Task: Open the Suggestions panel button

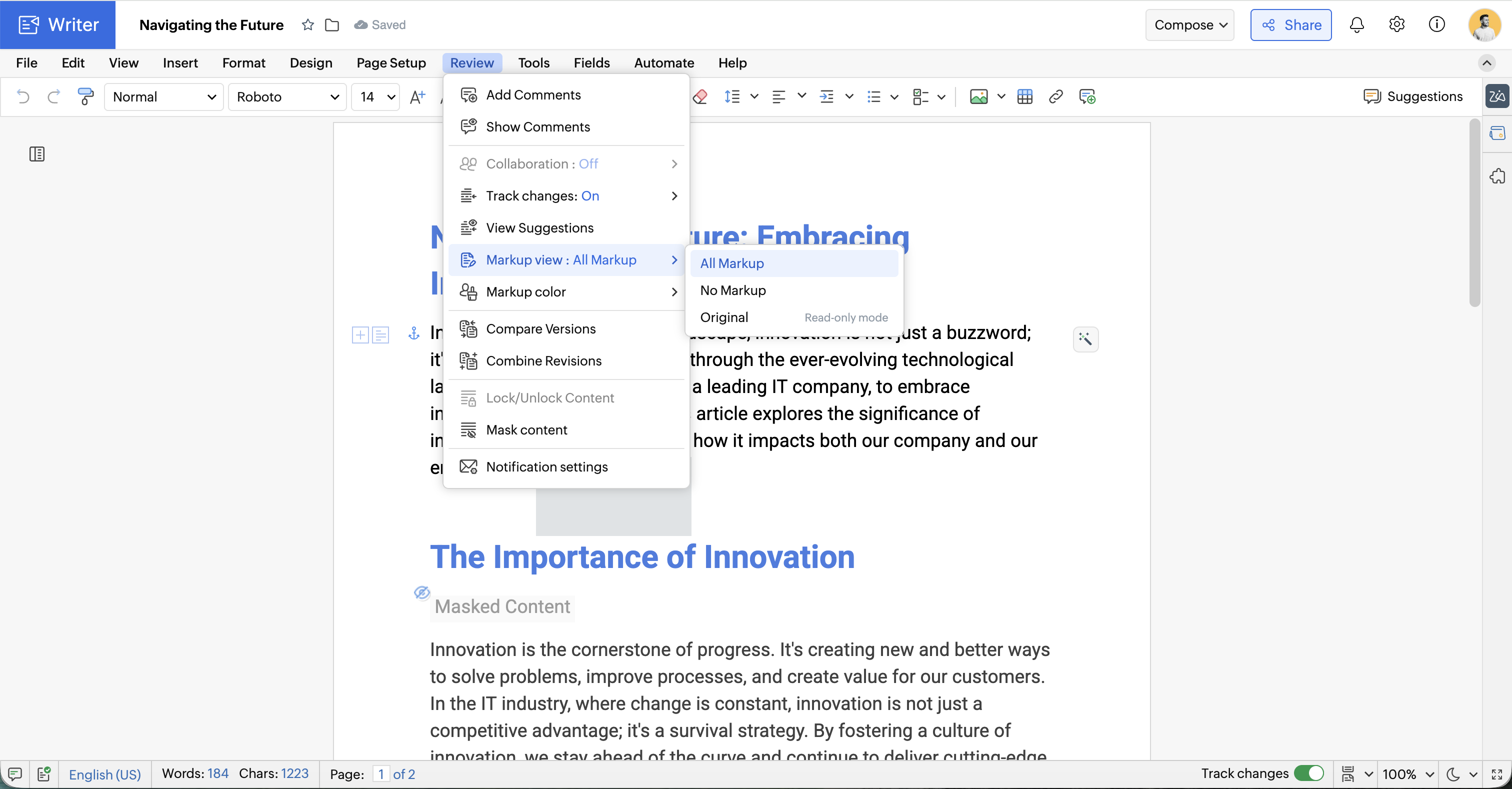Action: [x=1413, y=96]
